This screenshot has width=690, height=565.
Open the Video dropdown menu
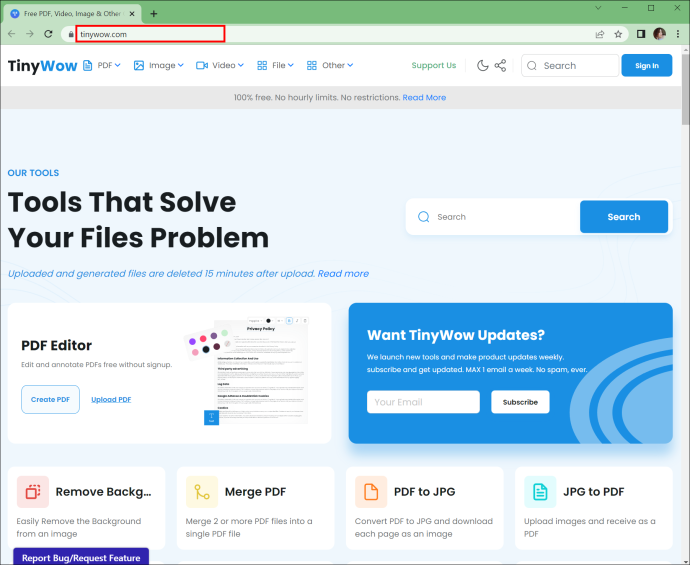220,66
